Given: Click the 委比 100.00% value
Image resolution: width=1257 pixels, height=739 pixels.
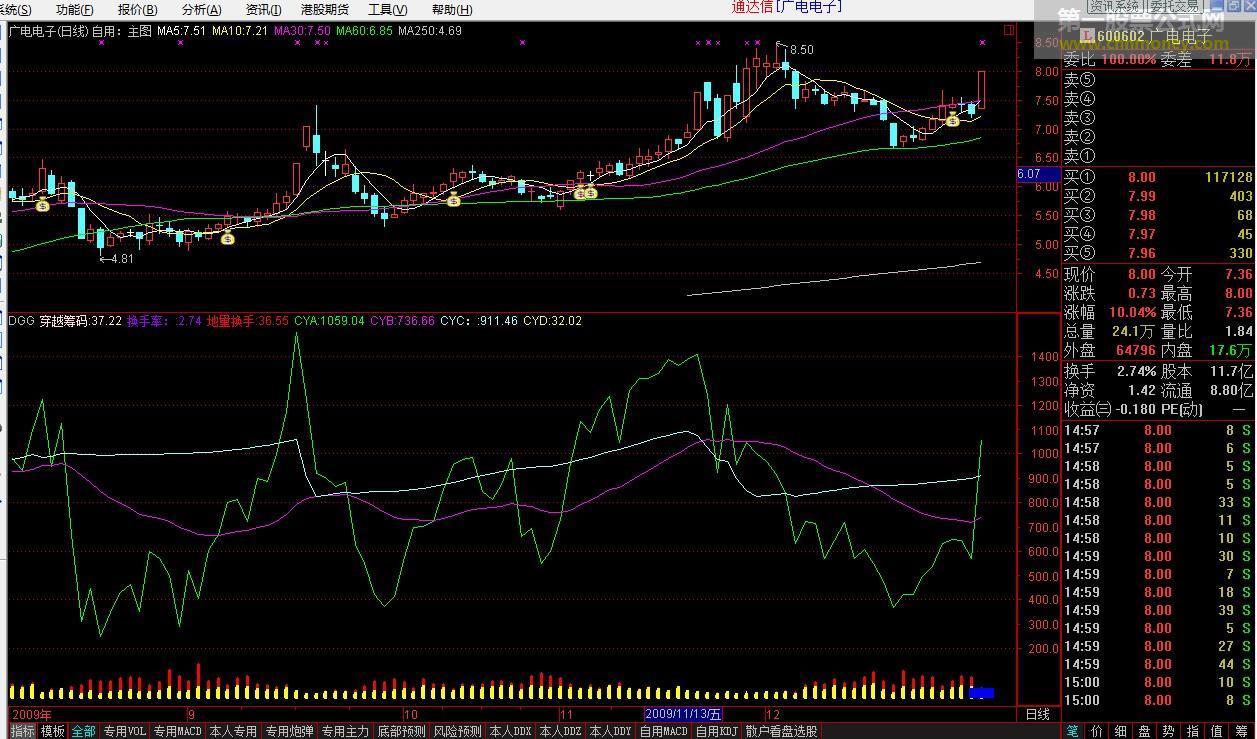Looking at the screenshot, I should (1128, 60).
